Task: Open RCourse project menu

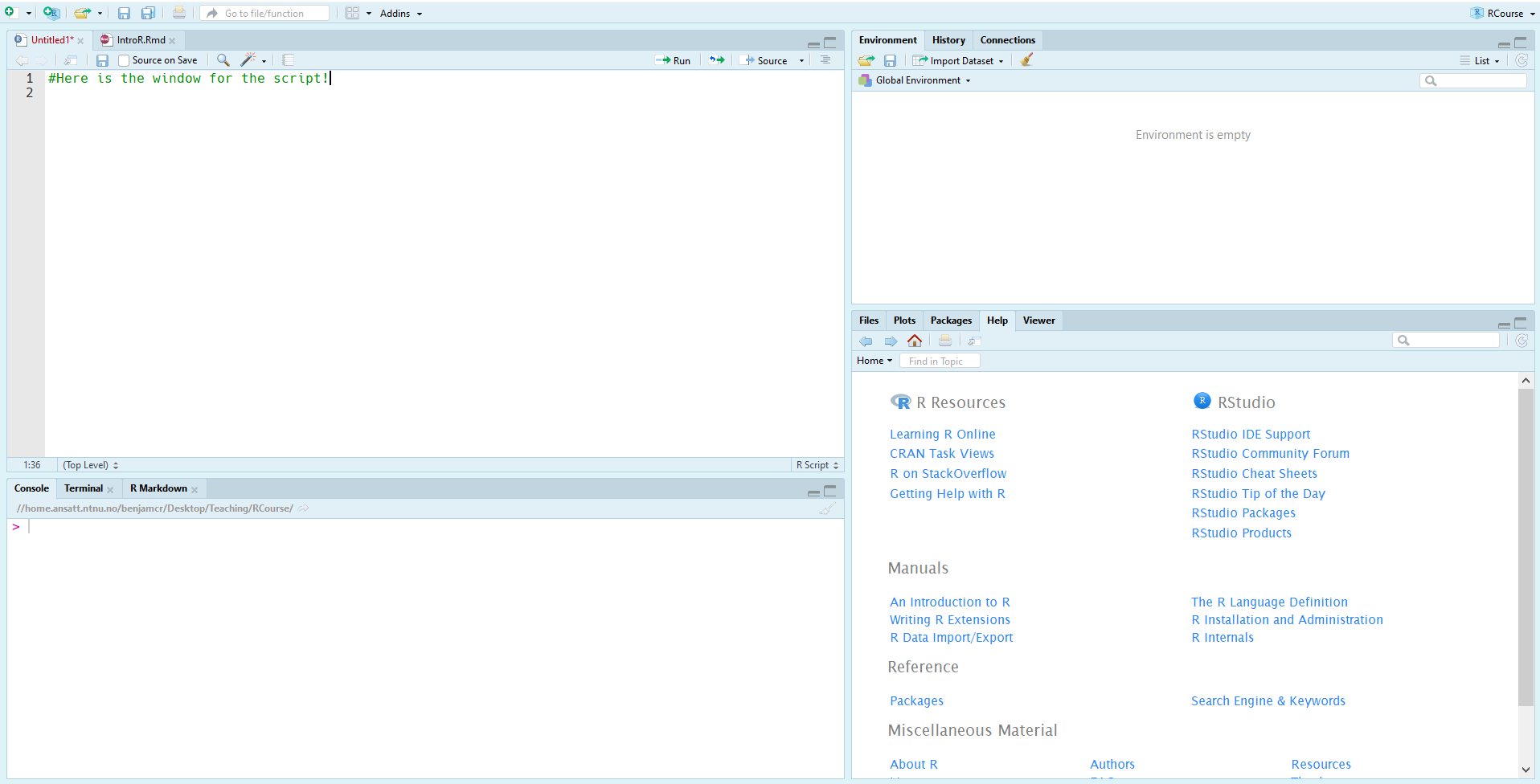Action: [x=1503, y=13]
